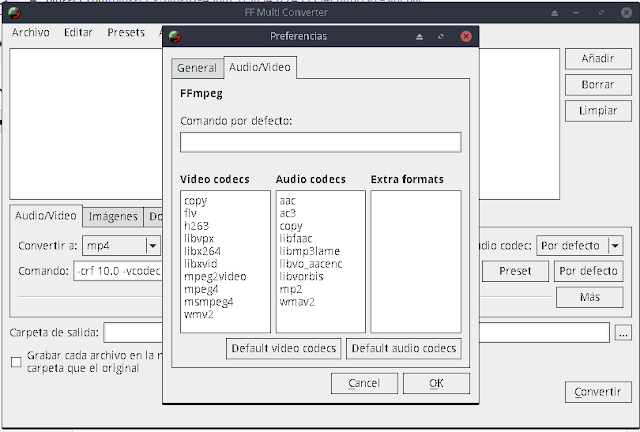Click 'ac3' in Audio codecs list
The width and height of the screenshot is (640, 432).
click(x=287, y=213)
